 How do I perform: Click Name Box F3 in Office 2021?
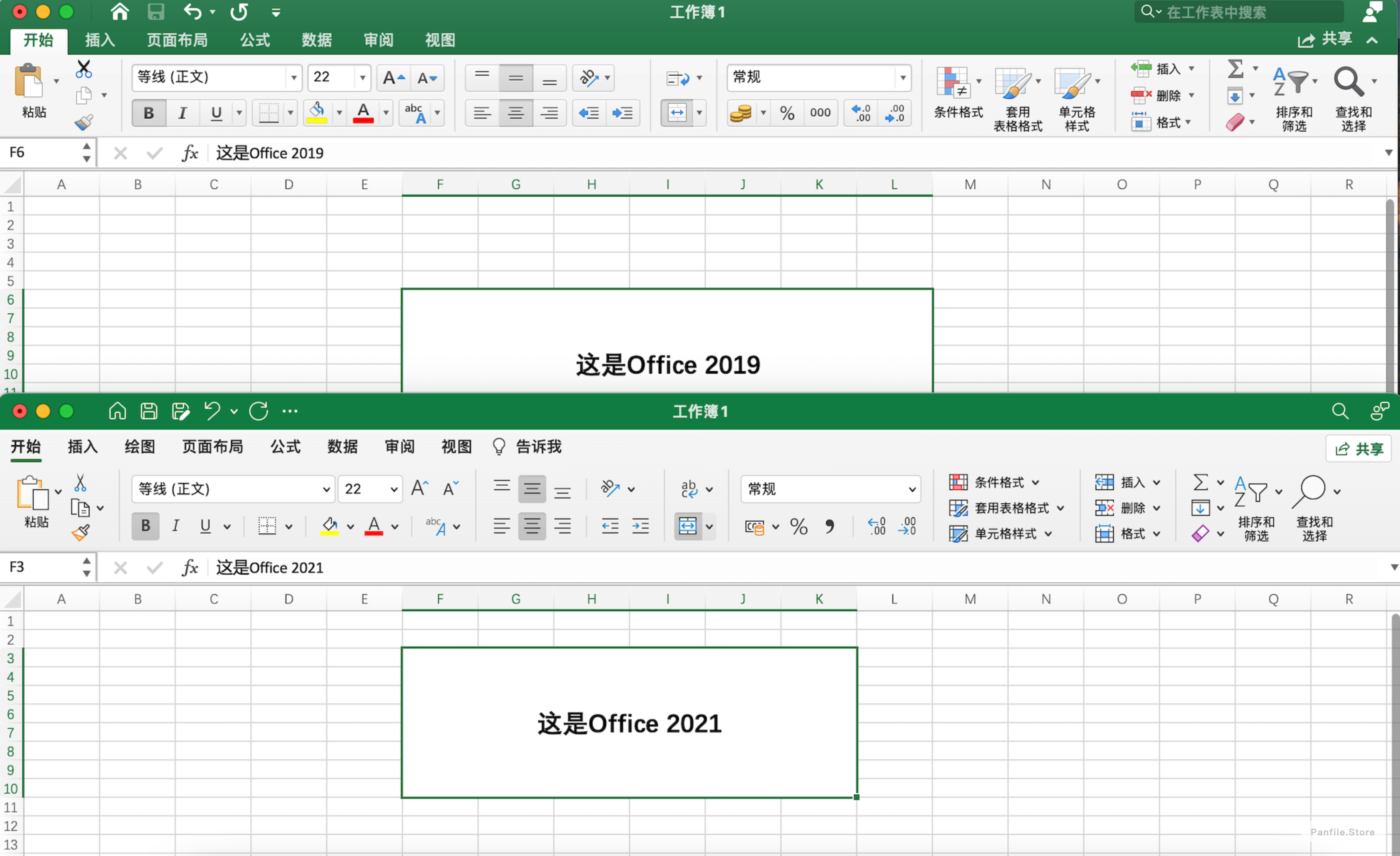(42, 567)
